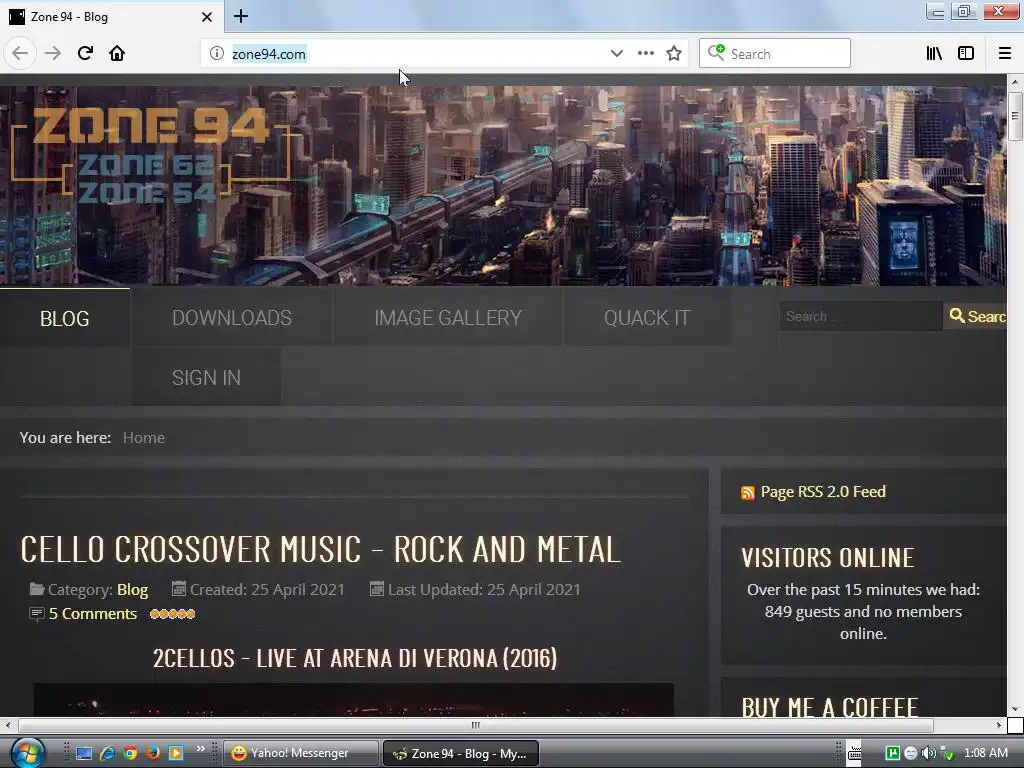Click the vertical scrollbar up arrow
Screen dimensions: 1024x768
pyautogui.click(x=1015, y=82)
